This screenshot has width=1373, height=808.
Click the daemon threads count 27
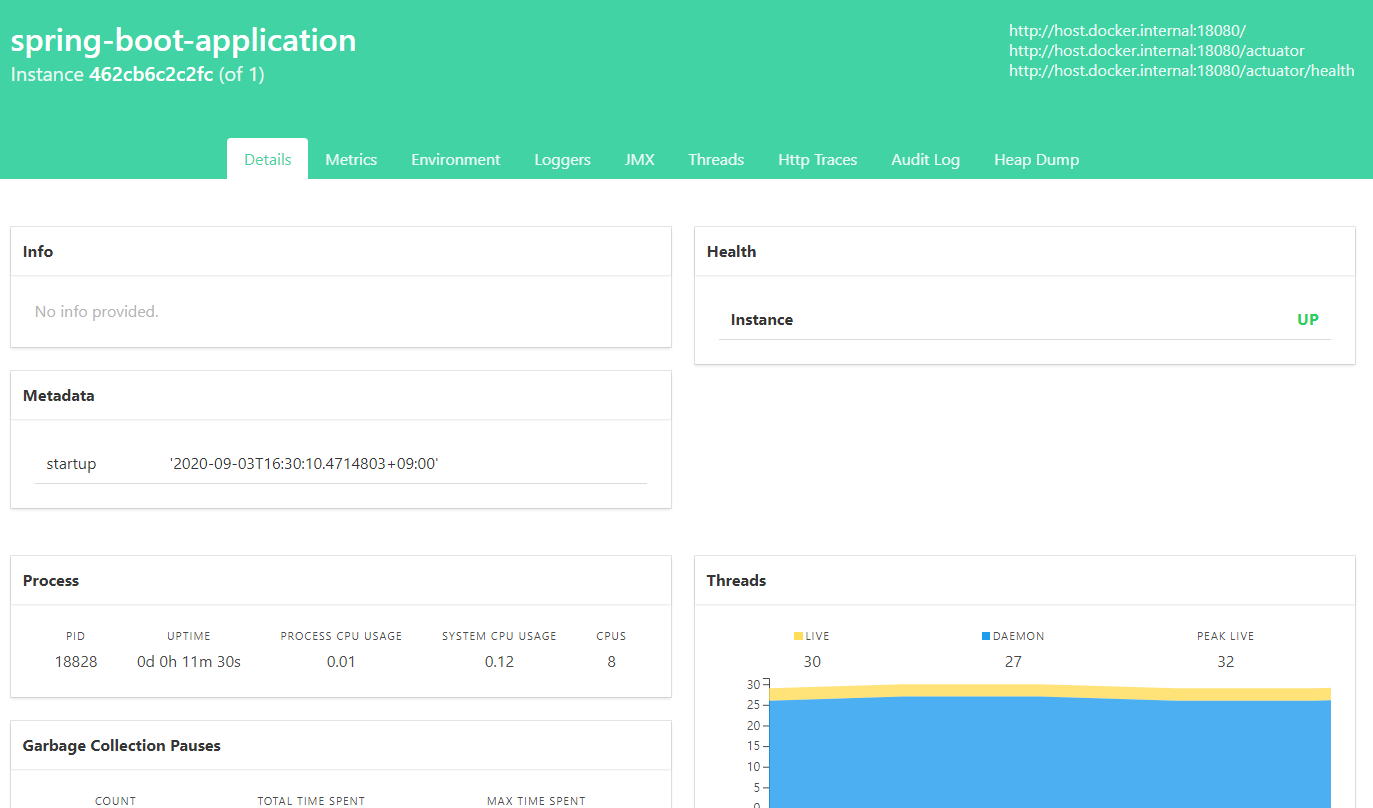point(1013,662)
